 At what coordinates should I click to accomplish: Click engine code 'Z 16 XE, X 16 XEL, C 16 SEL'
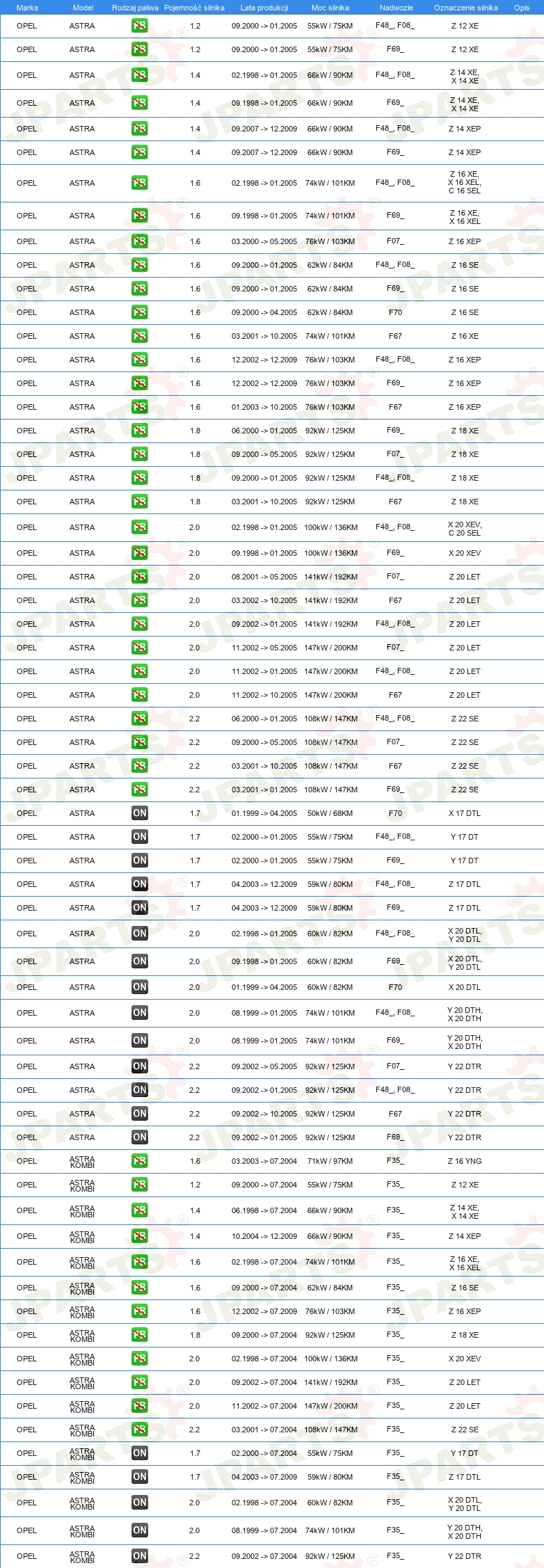(x=465, y=183)
